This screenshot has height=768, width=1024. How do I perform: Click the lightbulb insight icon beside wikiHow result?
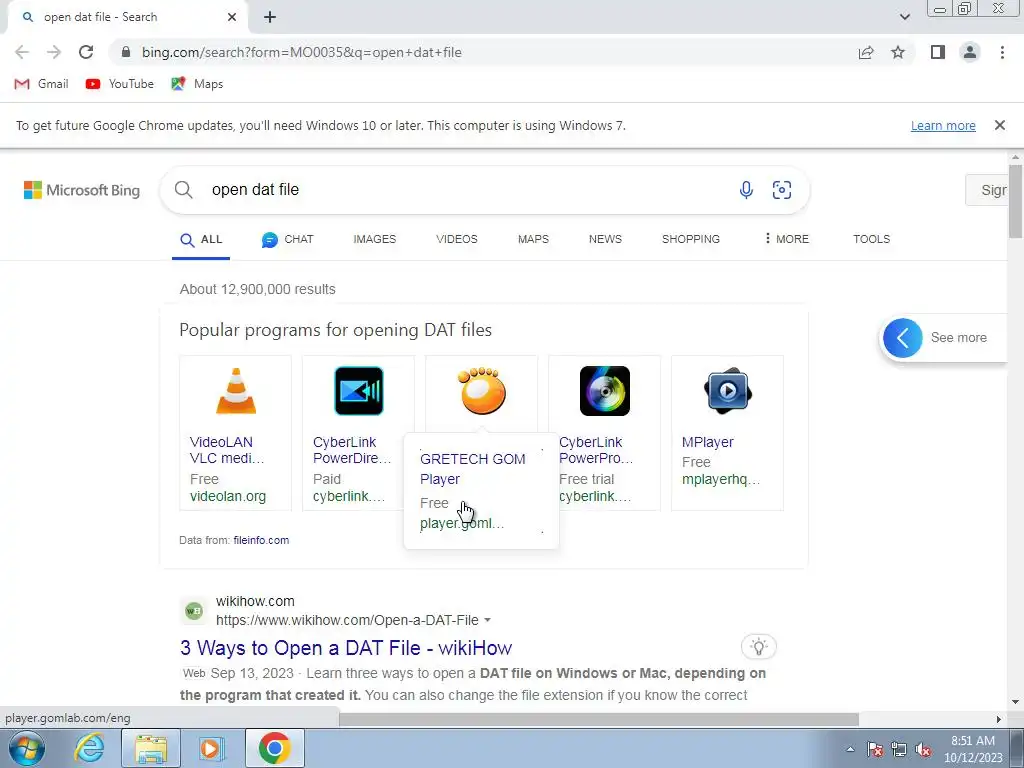[x=759, y=647]
